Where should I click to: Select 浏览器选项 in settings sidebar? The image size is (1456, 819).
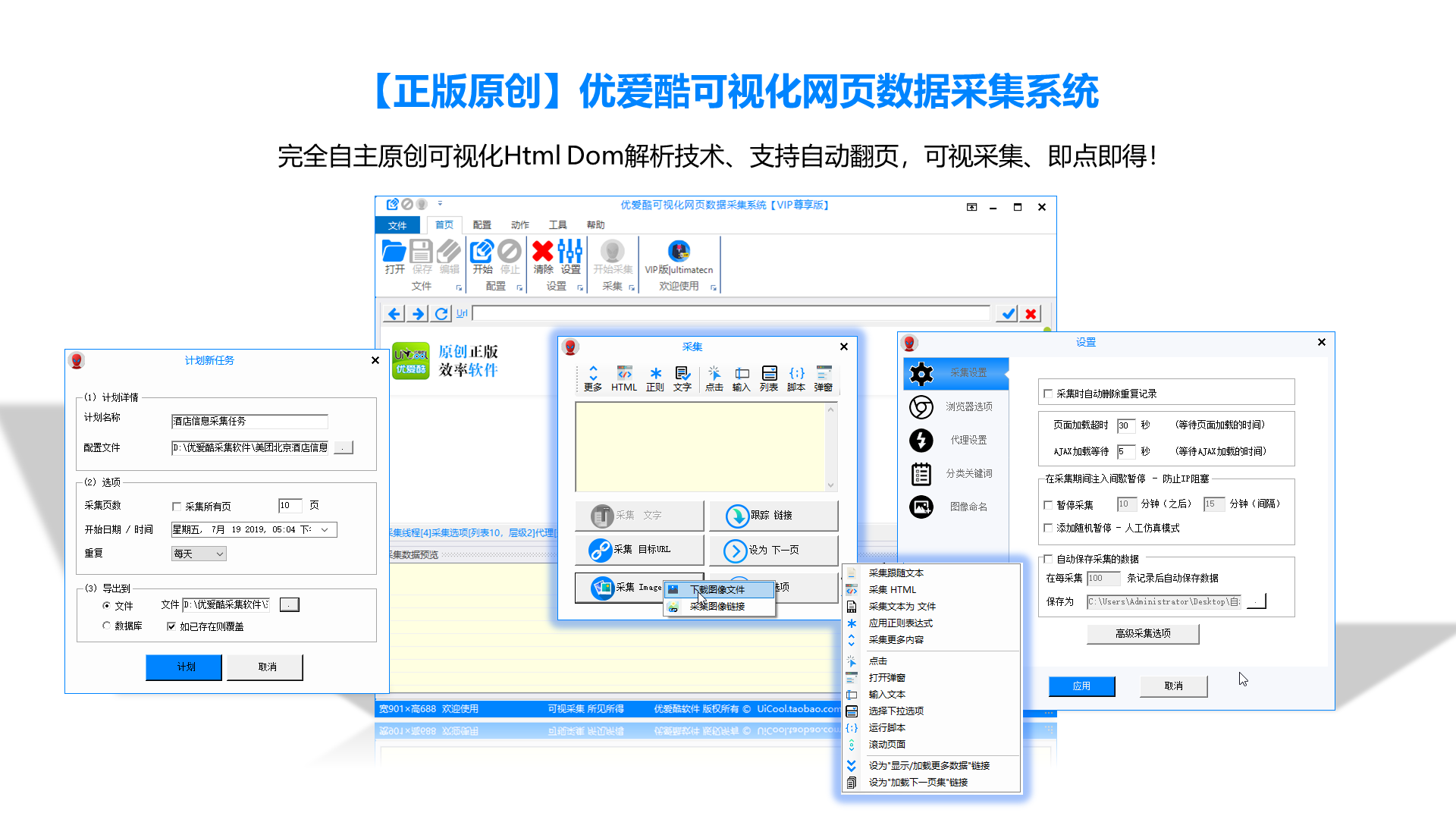pos(956,406)
